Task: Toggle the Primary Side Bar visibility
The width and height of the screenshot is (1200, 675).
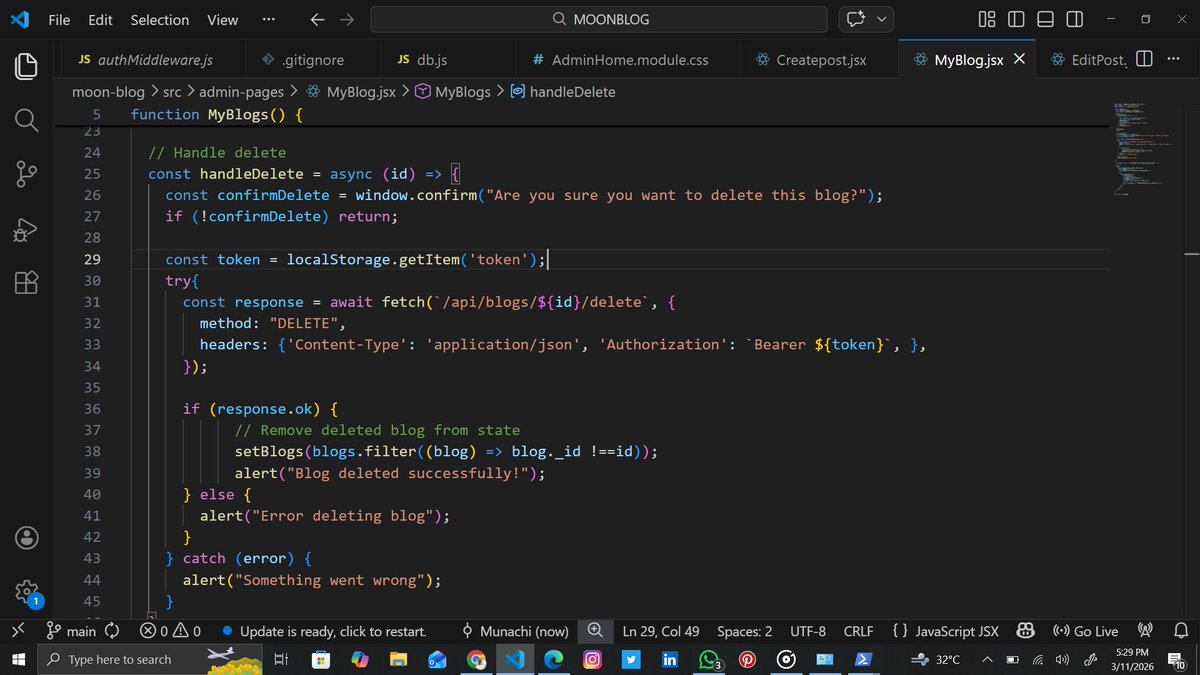Action: tap(1016, 19)
